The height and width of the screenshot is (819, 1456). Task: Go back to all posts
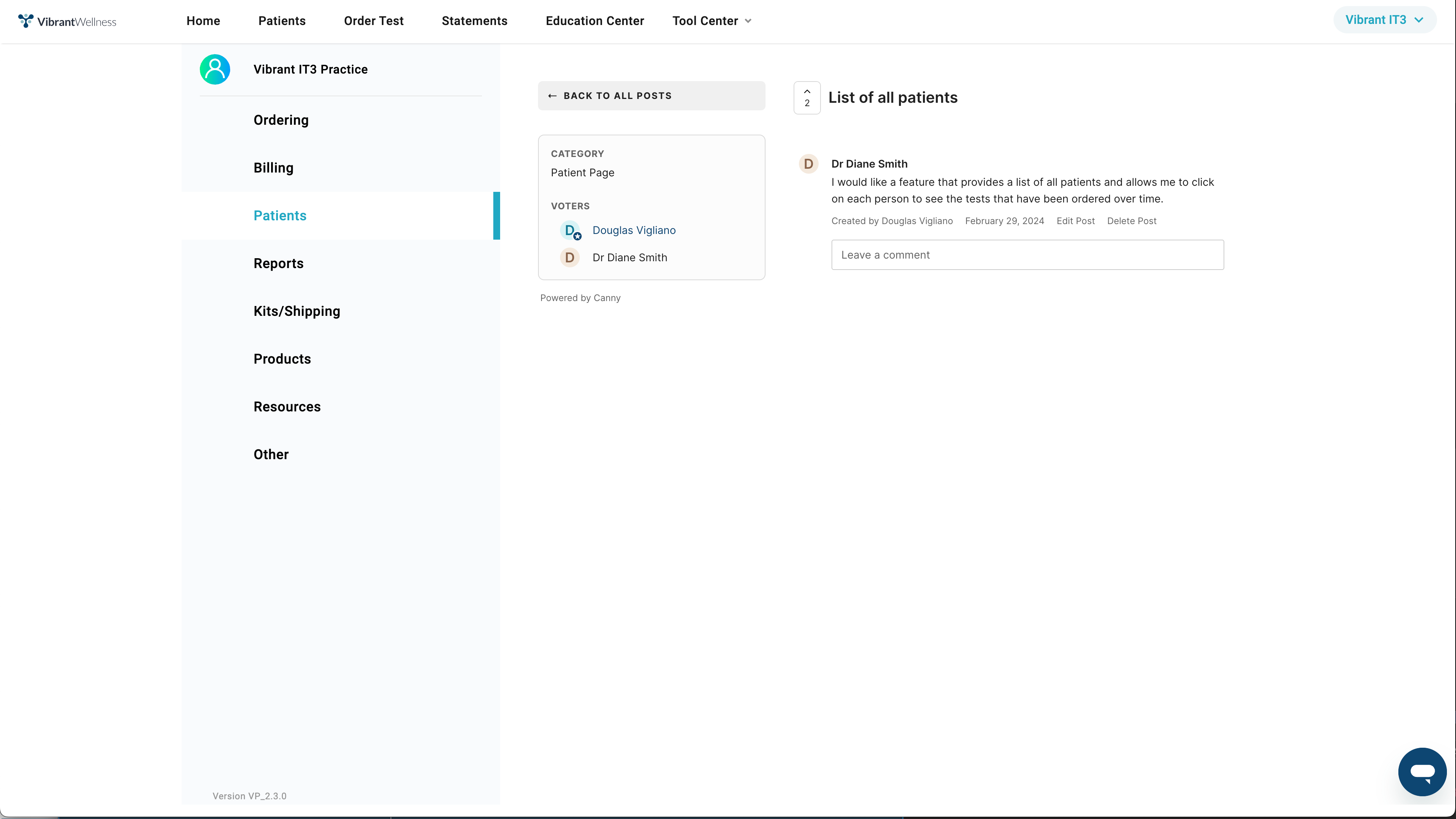tap(651, 96)
